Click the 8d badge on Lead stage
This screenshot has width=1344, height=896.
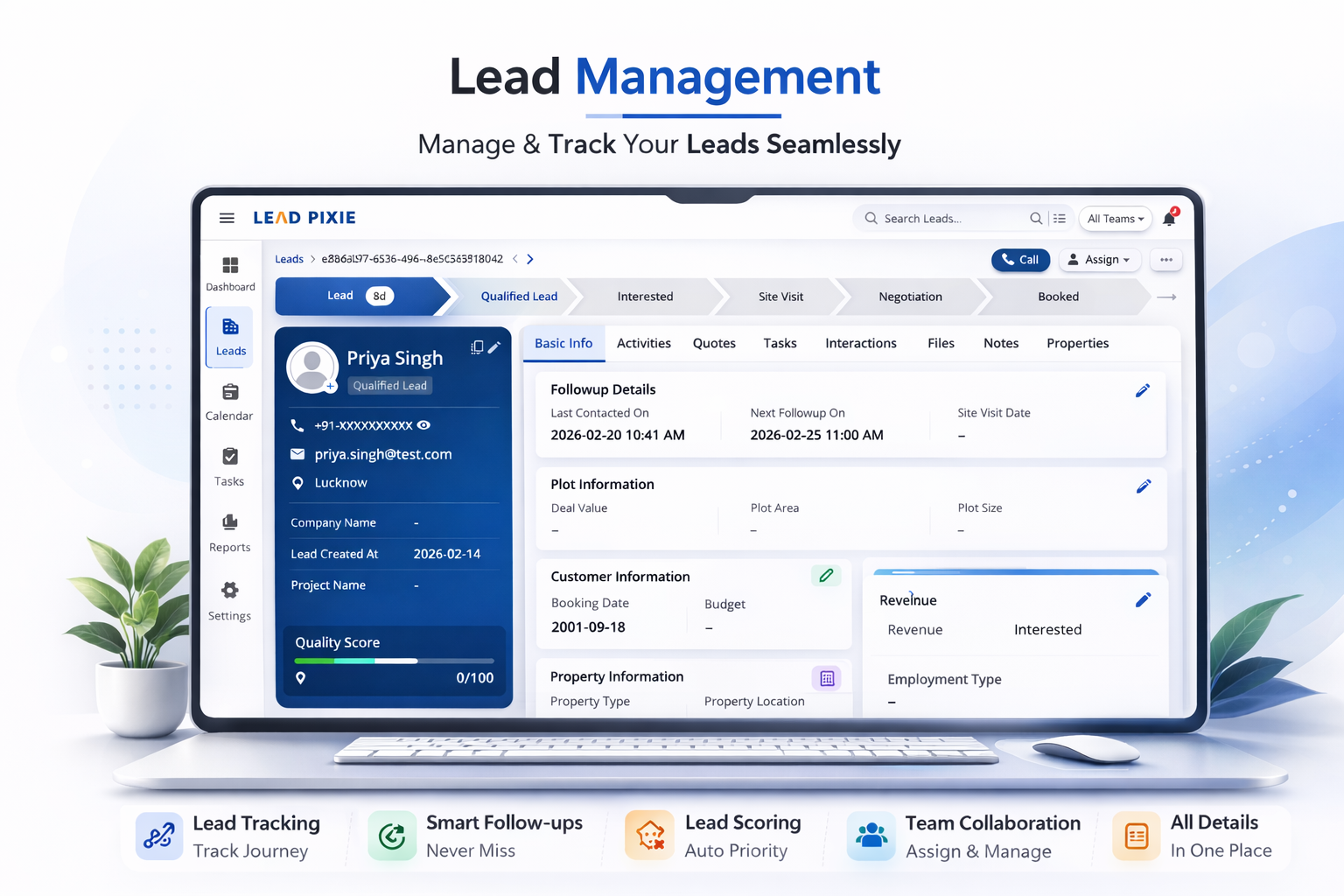pyautogui.click(x=380, y=296)
